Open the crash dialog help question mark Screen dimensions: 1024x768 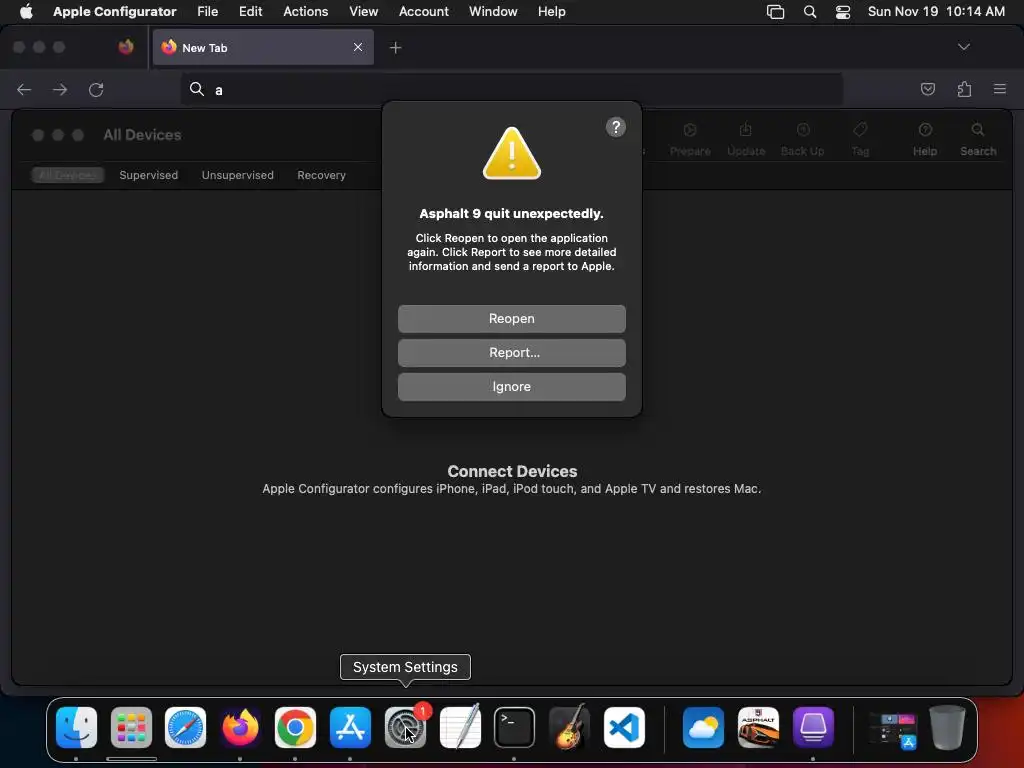pyautogui.click(x=615, y=127)
